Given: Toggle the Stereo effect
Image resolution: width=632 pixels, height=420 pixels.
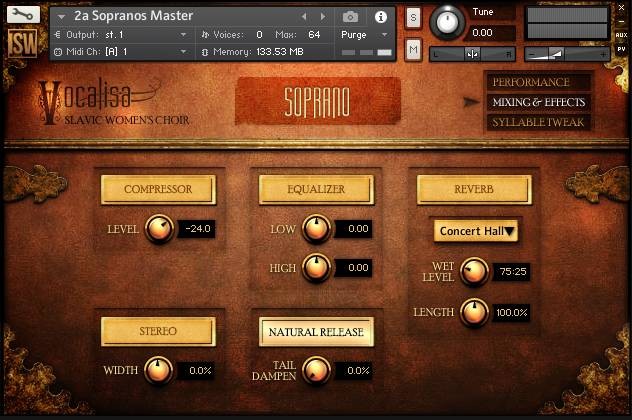Looking at the screenshot, I should tap(158, 331).
